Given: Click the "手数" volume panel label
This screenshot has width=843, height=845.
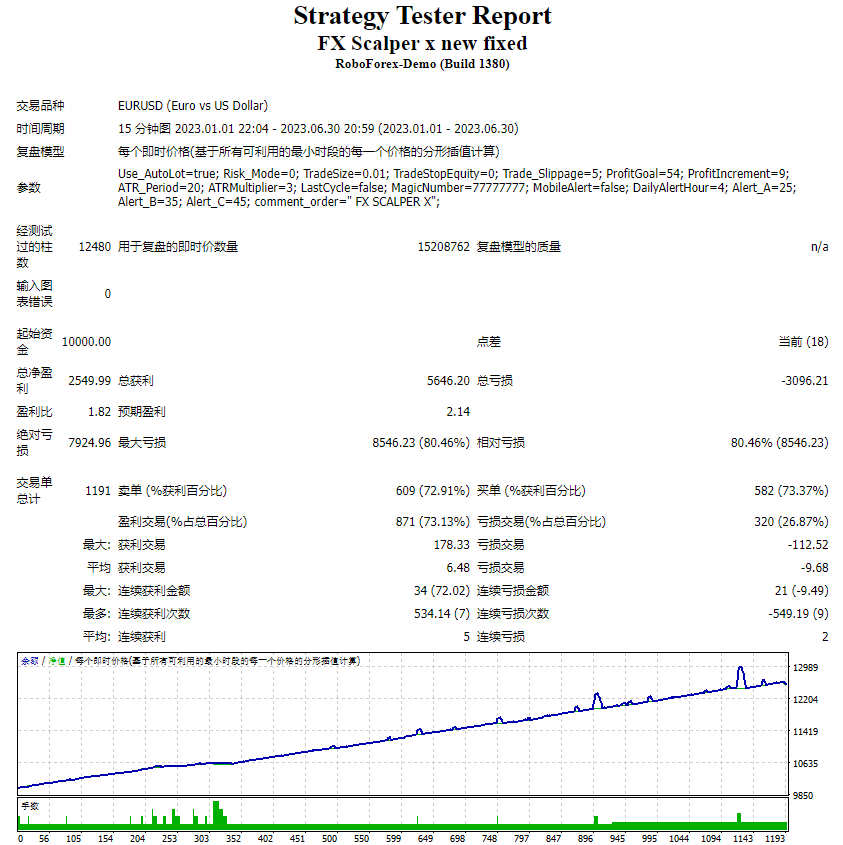Looking at the screenshot, I should coord(30,806).
